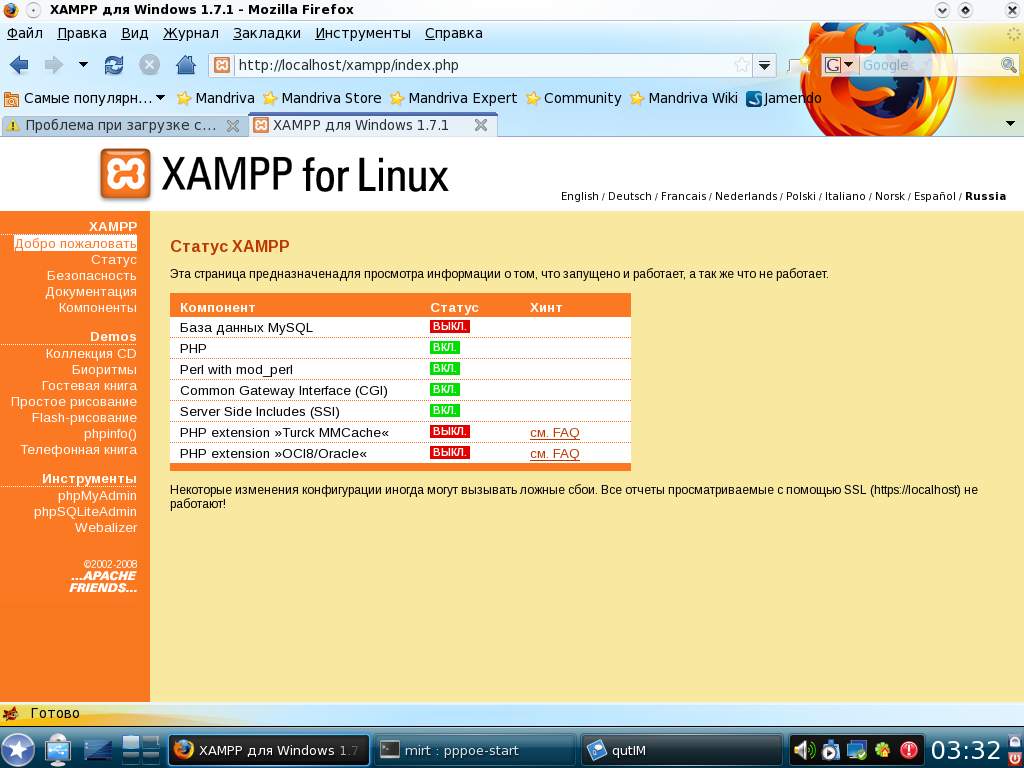Screen dimensions: 1024x768
Task: Reload the current page
Action: (114, 65)
